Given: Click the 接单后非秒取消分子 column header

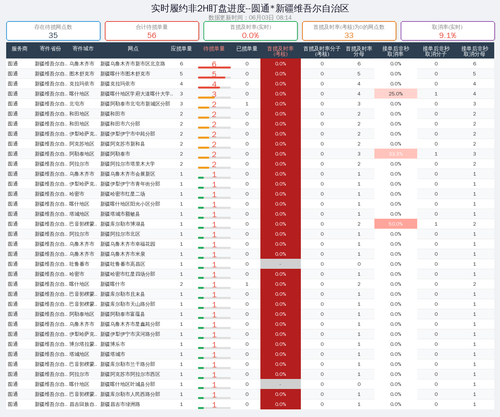Looking at the screenshot, I should click(436, 51).
